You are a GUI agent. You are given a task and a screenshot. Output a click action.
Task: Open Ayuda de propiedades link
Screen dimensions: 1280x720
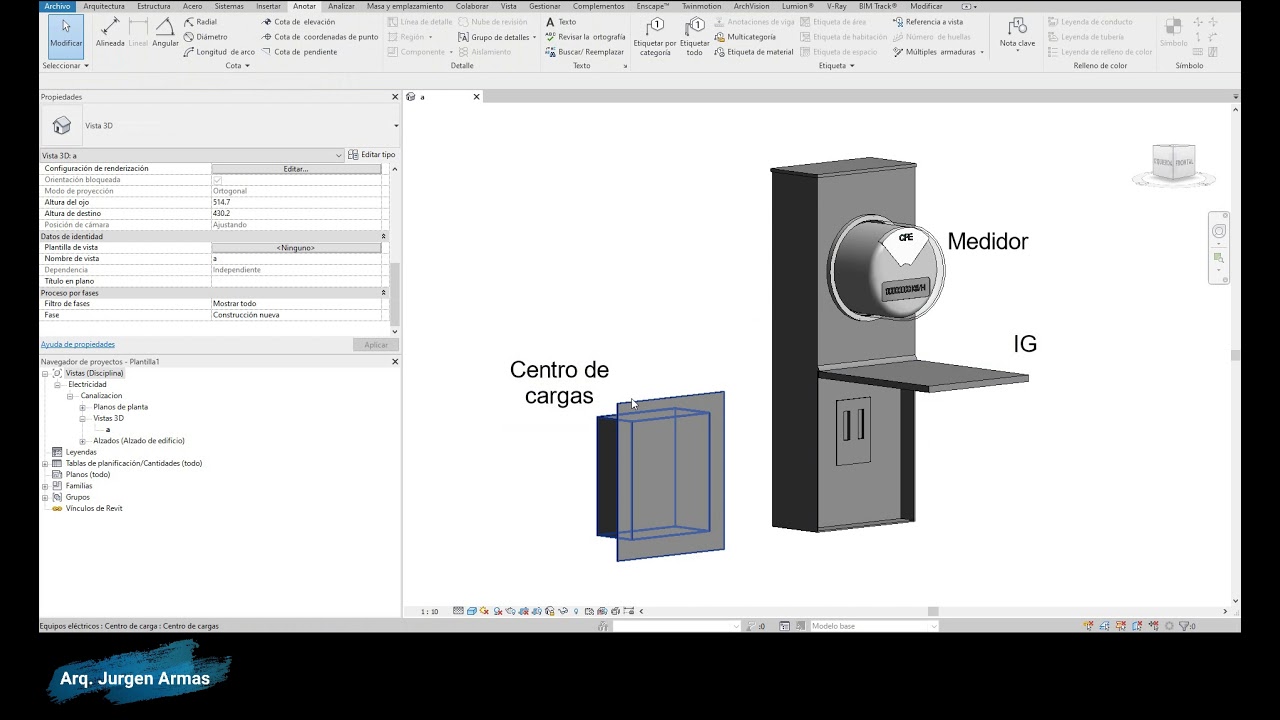[x=78, y=344]
